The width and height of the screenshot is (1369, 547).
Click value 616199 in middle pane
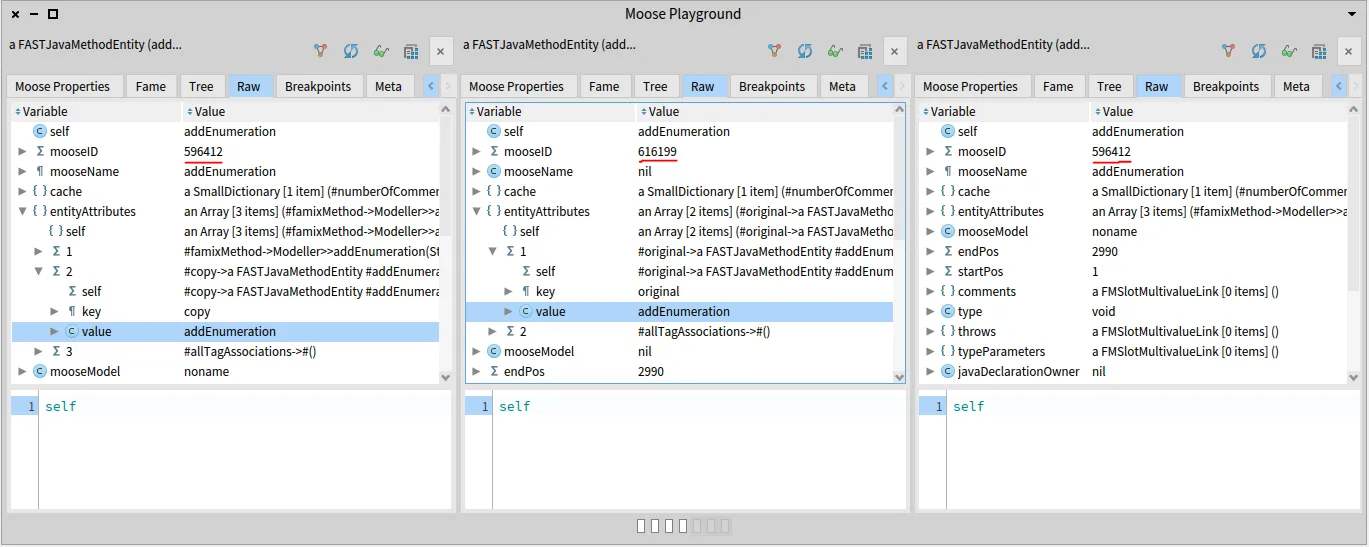click(658, 151)
